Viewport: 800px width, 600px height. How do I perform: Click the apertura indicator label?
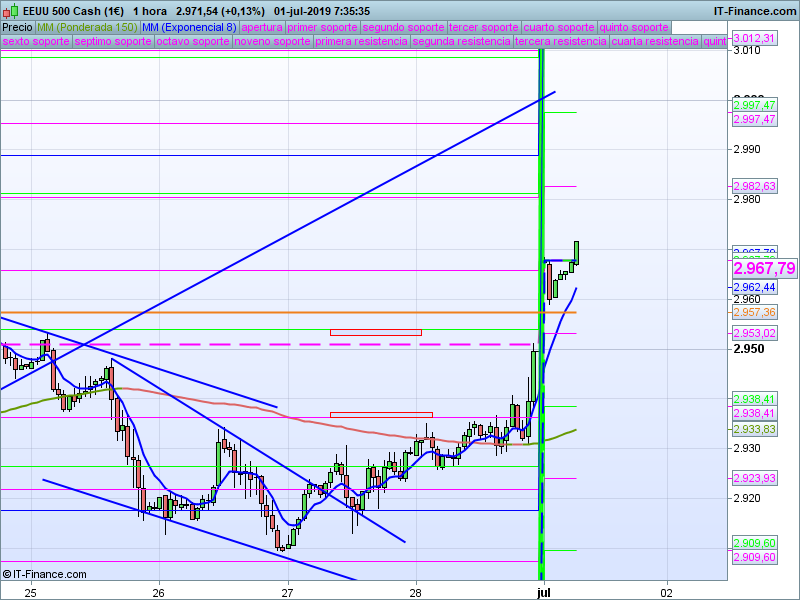(262, 27)
